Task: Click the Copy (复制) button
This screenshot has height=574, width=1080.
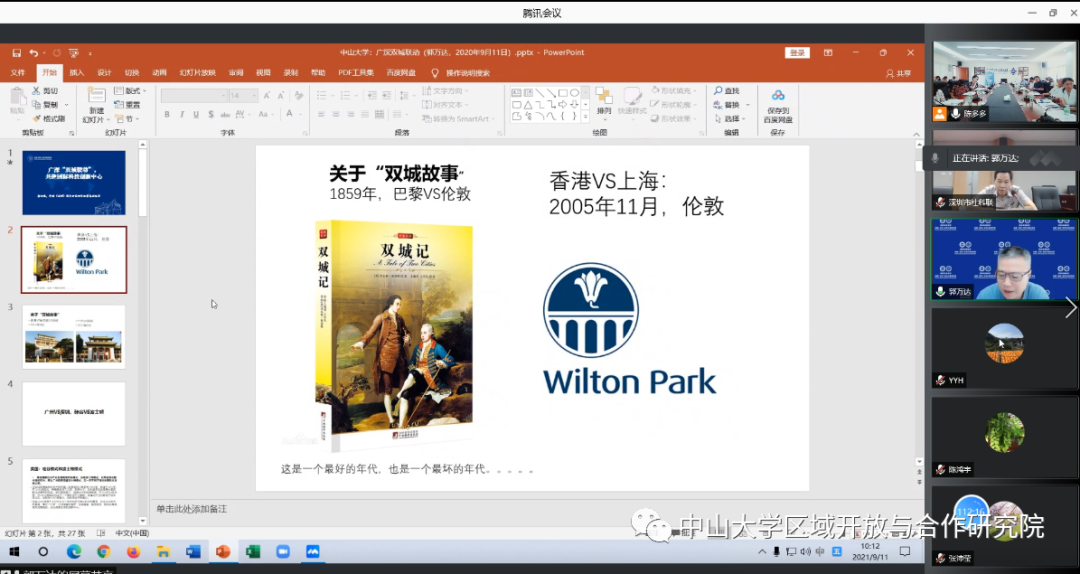Action: 45,105
